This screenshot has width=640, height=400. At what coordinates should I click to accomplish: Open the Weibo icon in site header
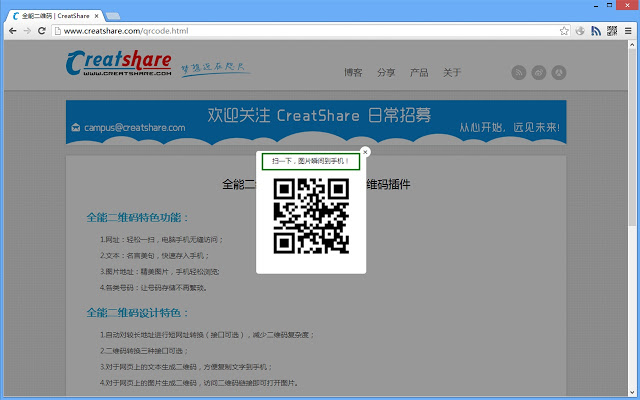(539, 72)
